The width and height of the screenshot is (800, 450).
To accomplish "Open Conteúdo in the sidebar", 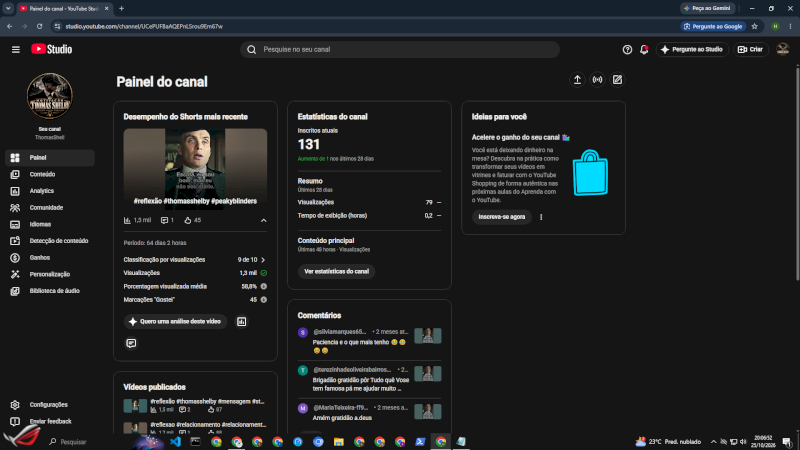I will 50,174.
